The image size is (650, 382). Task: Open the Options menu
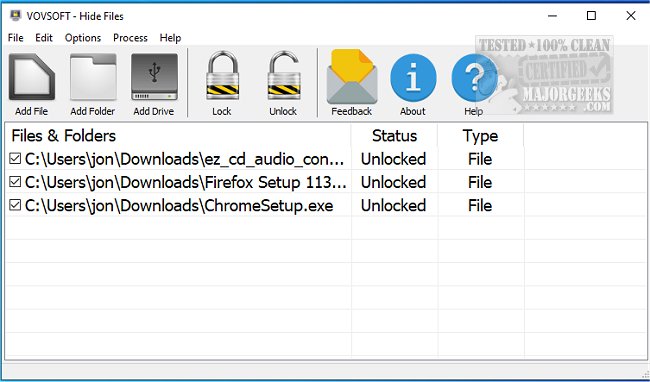click(83, 38)
